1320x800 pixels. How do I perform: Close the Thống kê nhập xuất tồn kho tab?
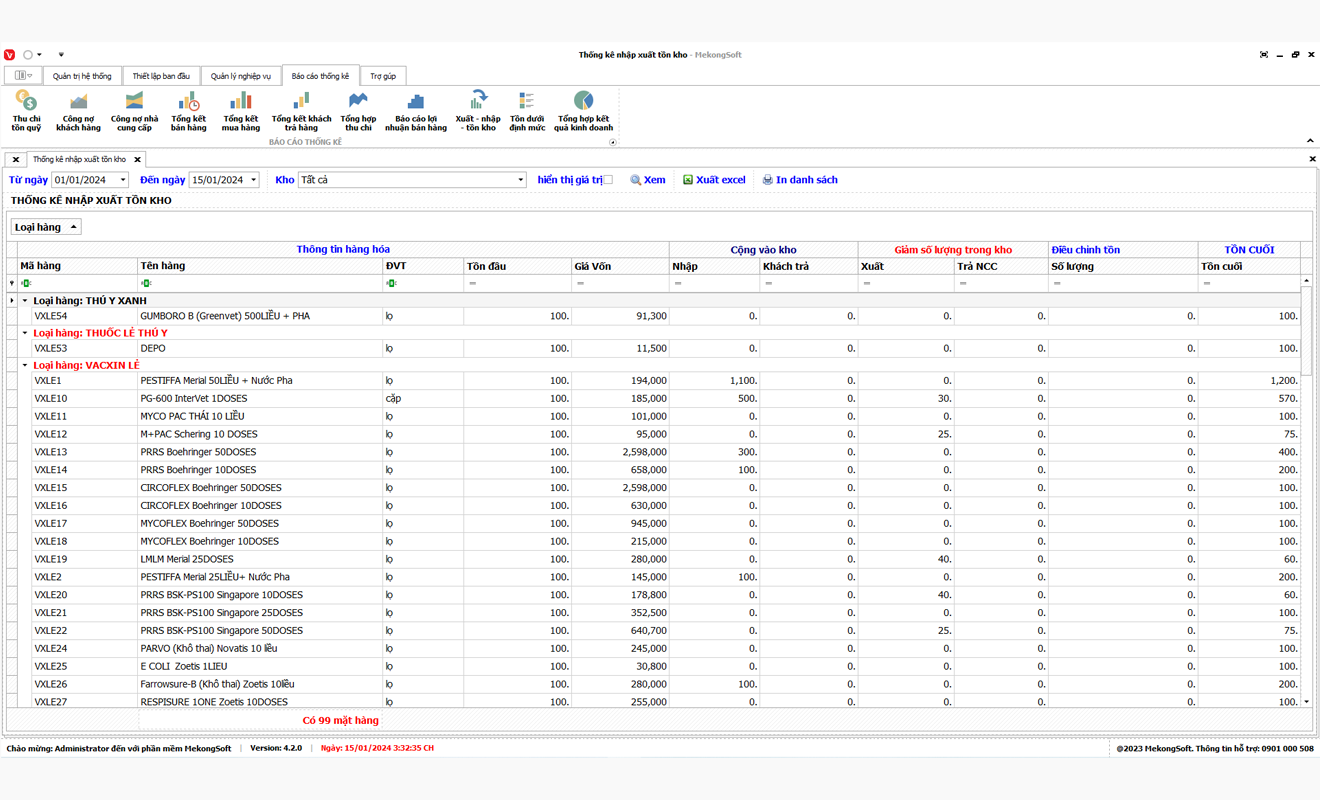click(x=138, y=159)
